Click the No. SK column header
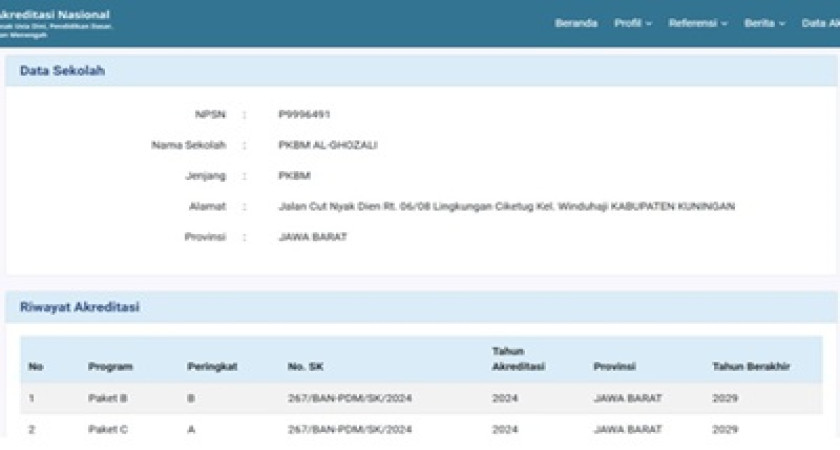 pyautogui.click(x=305, y=367)
